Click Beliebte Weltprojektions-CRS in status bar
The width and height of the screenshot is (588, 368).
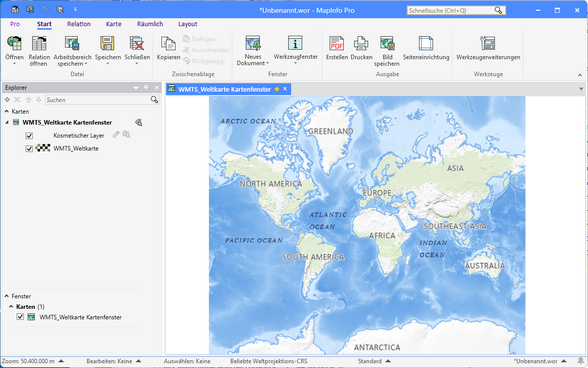point(268,361)
